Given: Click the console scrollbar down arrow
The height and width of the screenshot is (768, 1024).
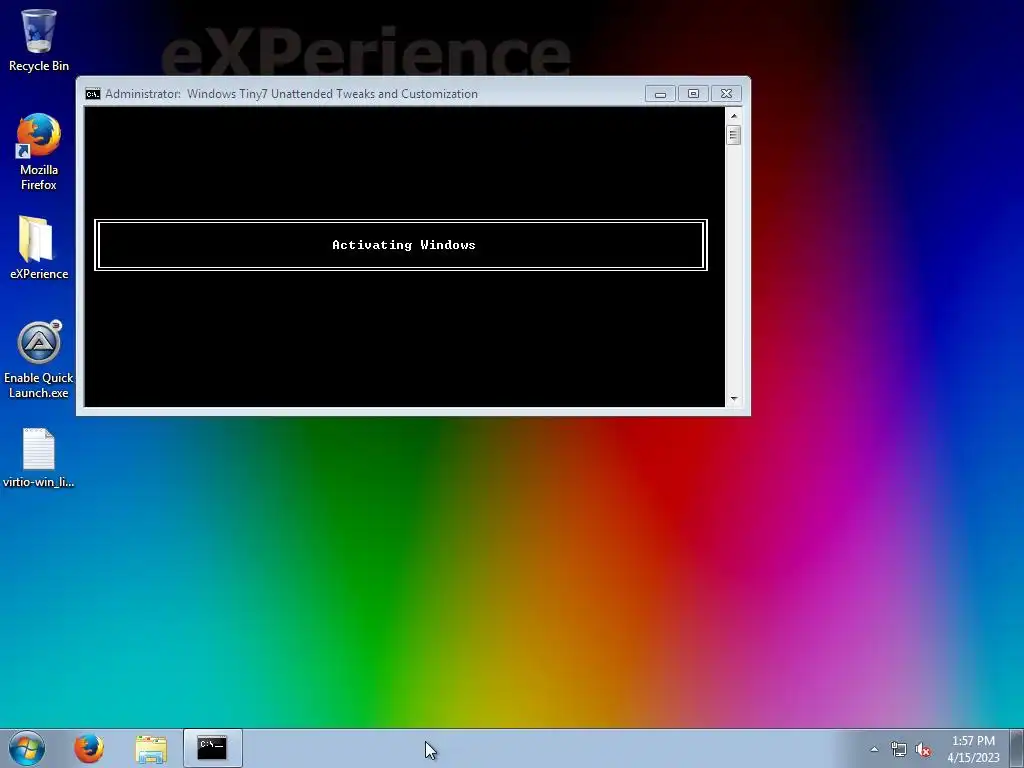Looking at the screenshot, I should [733, 398].
